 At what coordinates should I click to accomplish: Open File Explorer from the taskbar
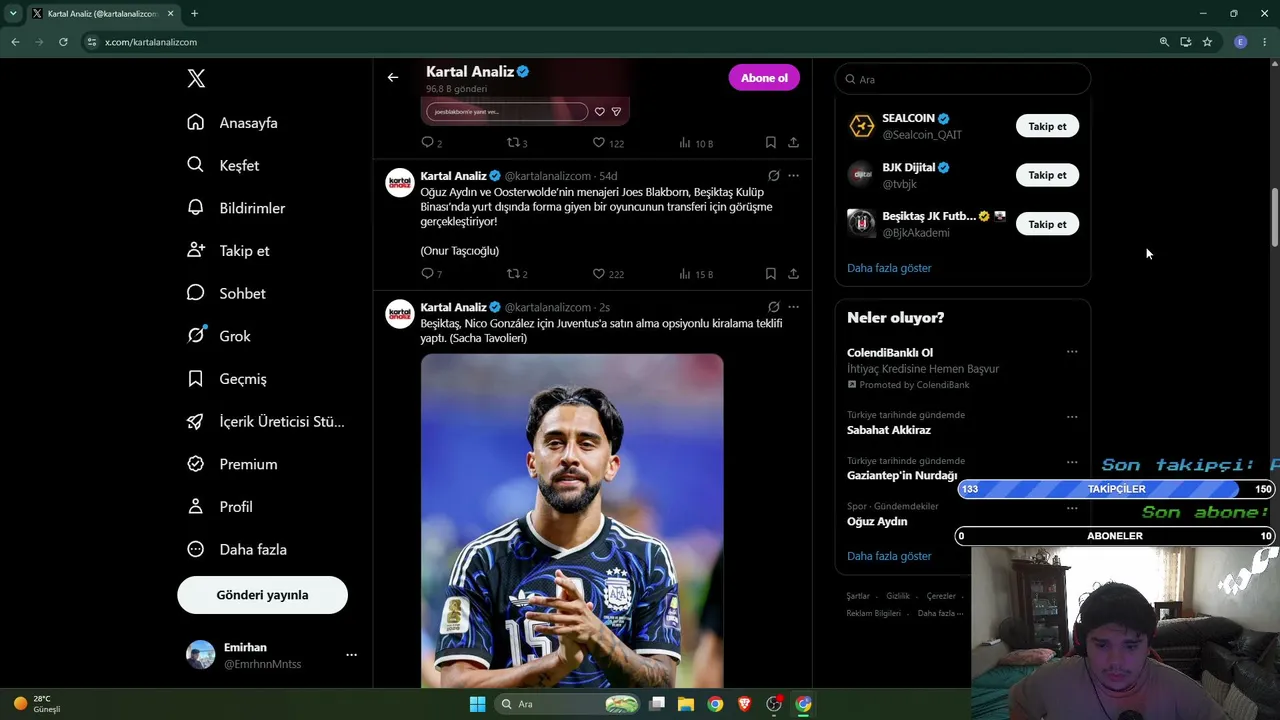coord(686,704)
